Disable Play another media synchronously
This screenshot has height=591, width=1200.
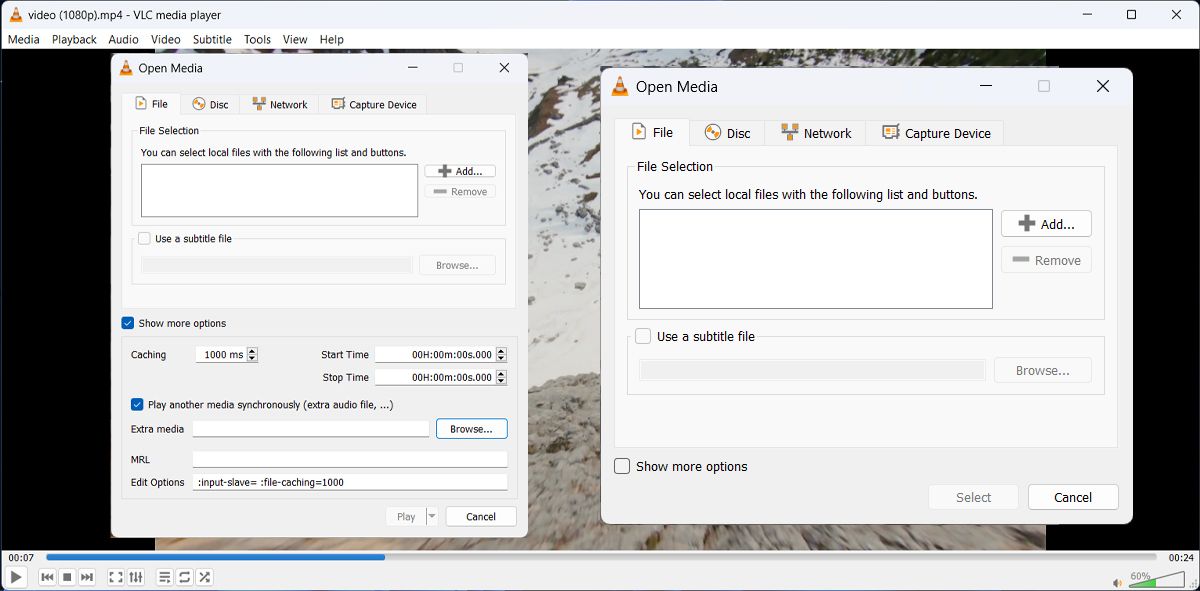pyautogui.click(x=137, y=404)
